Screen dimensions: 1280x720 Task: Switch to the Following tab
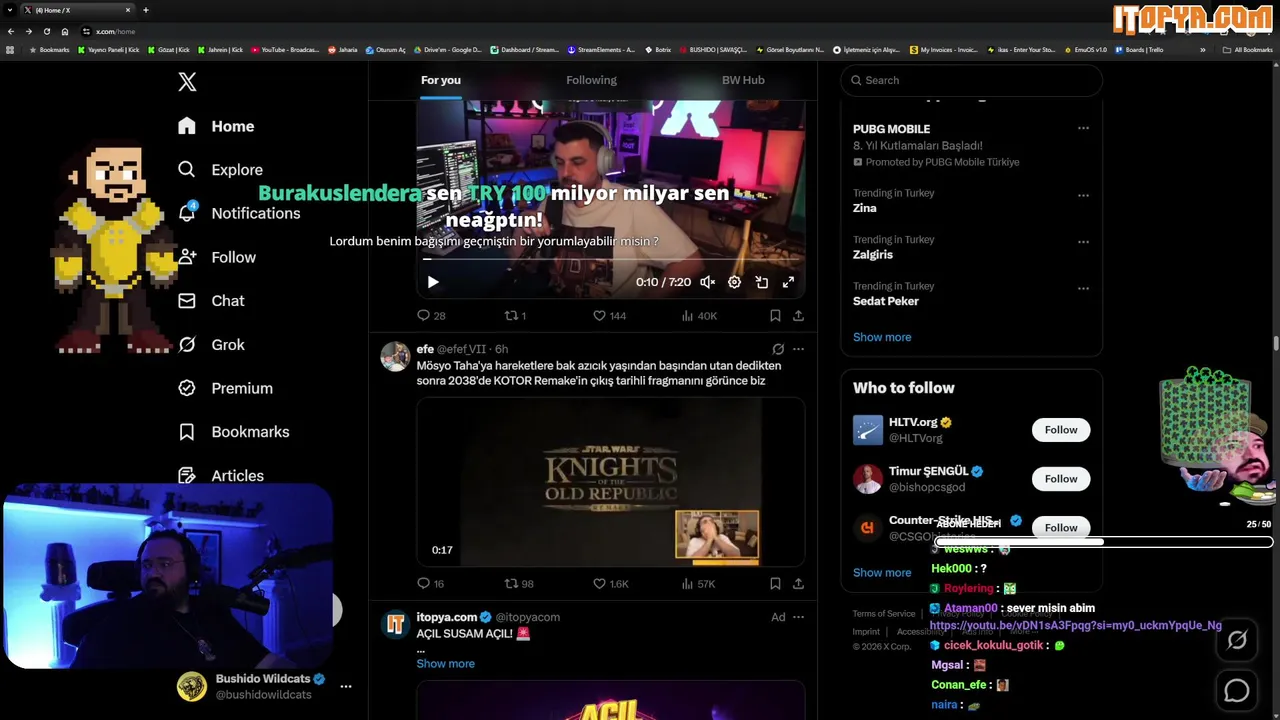(591, 80)
